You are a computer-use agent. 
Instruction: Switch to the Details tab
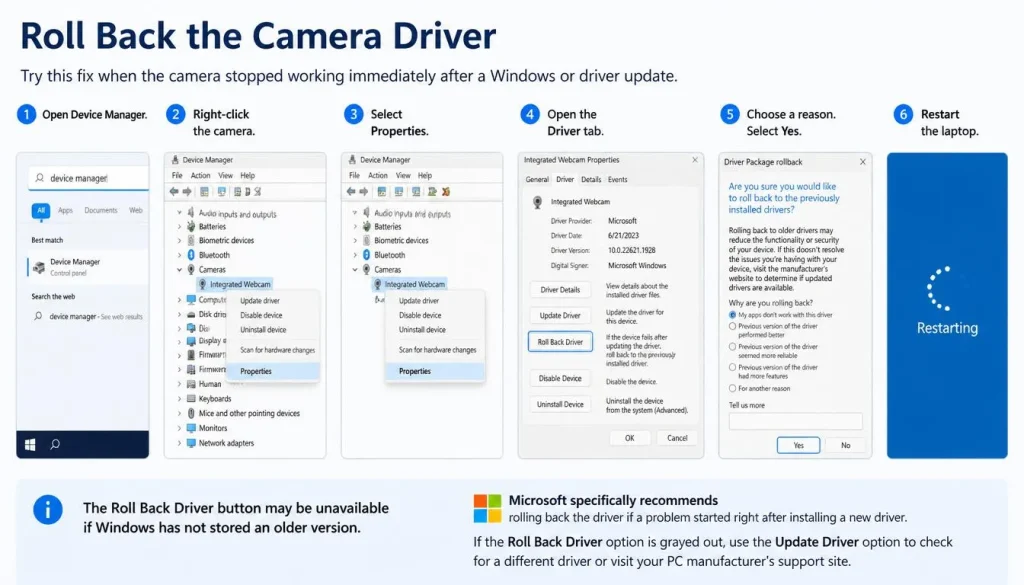pyautogui.click(x=591, y=180)
